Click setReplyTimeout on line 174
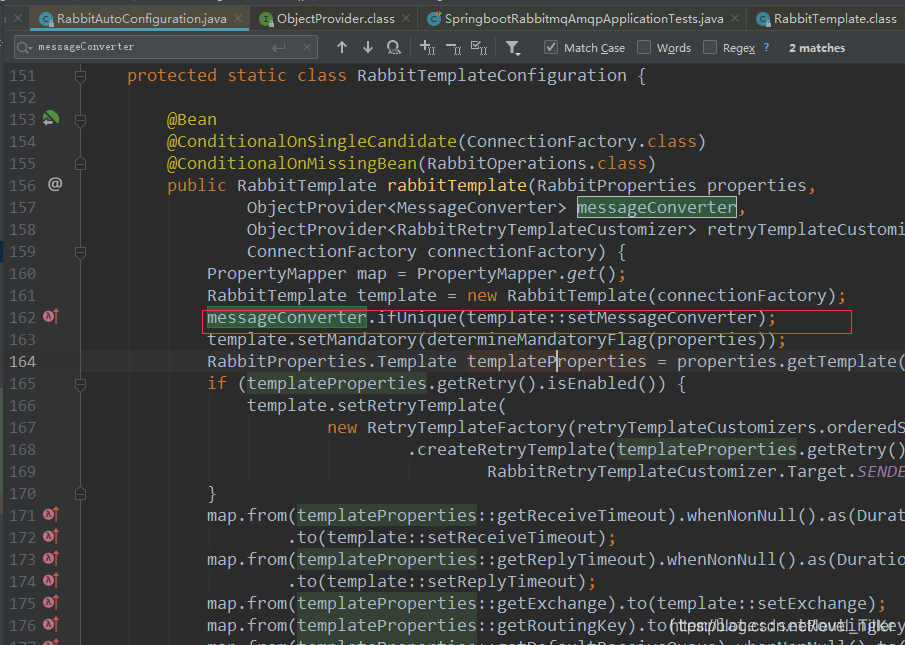Image resolution: width=905 pixels, height=645 pixels. [x=502, y=582]
